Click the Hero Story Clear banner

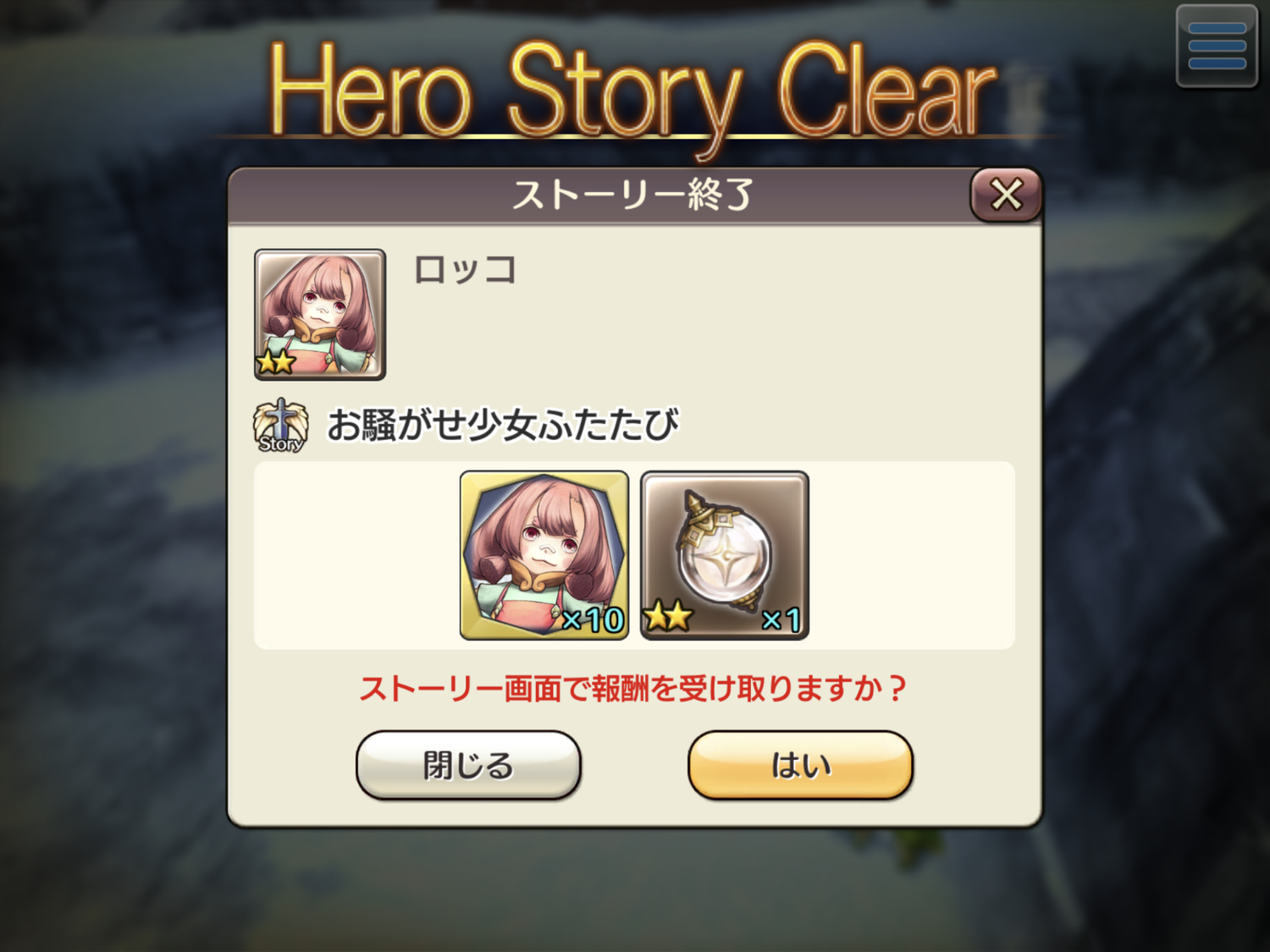(633, 91)
